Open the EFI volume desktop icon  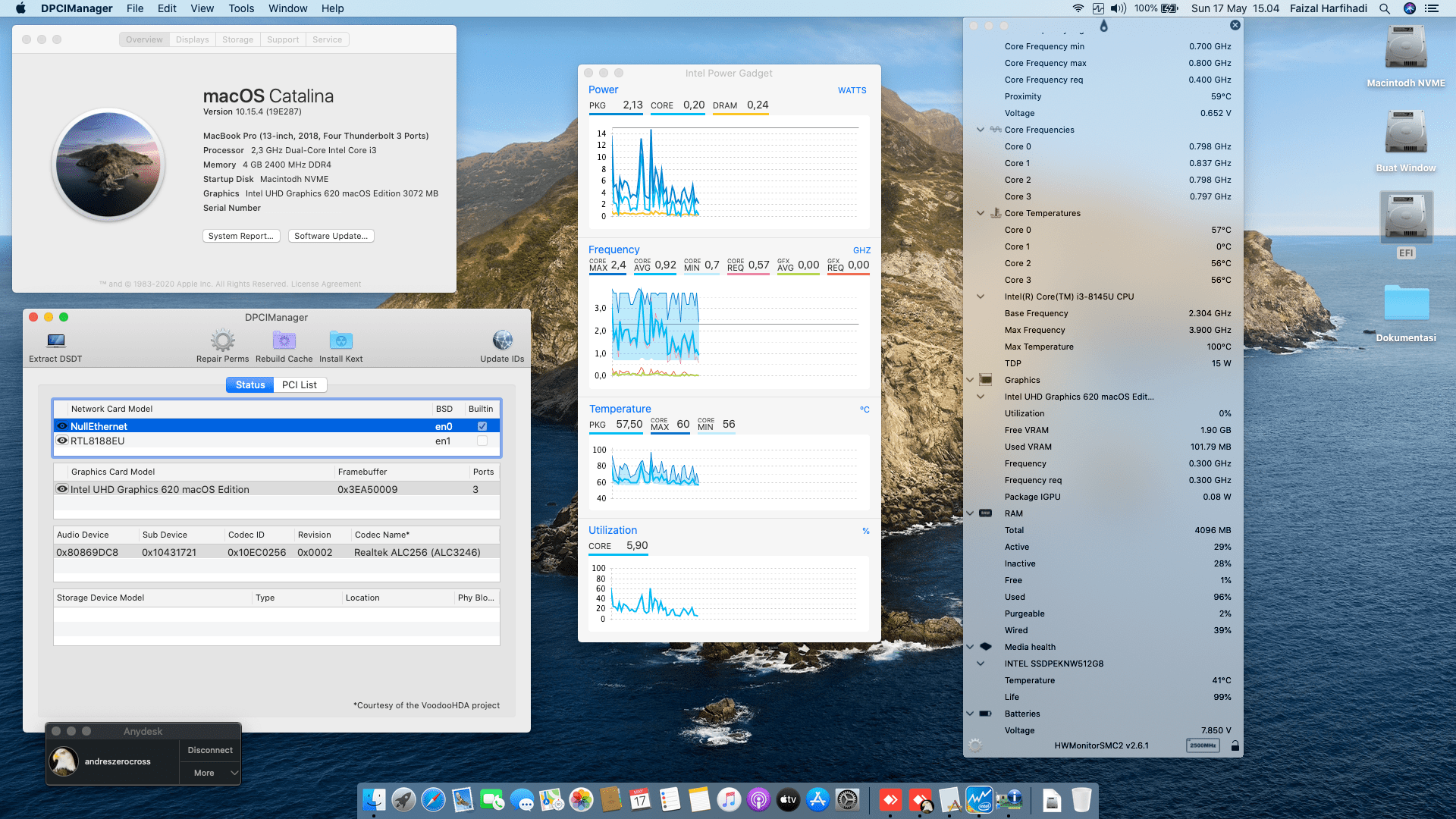click(x=1406, y=216)
